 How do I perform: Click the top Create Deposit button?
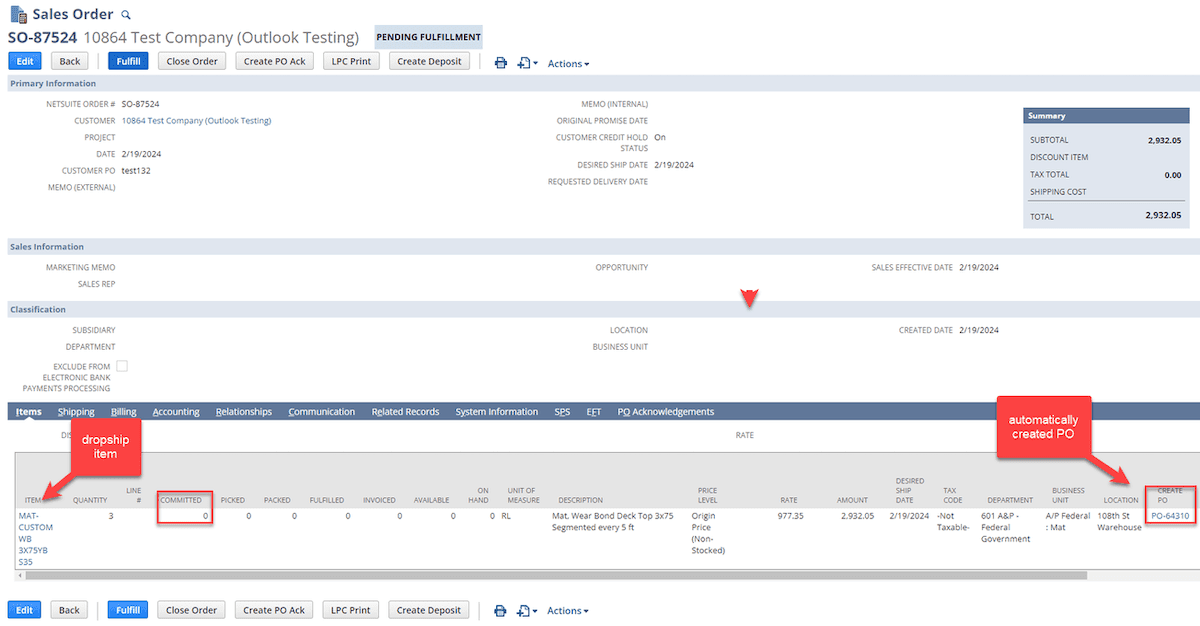[429, 61]
